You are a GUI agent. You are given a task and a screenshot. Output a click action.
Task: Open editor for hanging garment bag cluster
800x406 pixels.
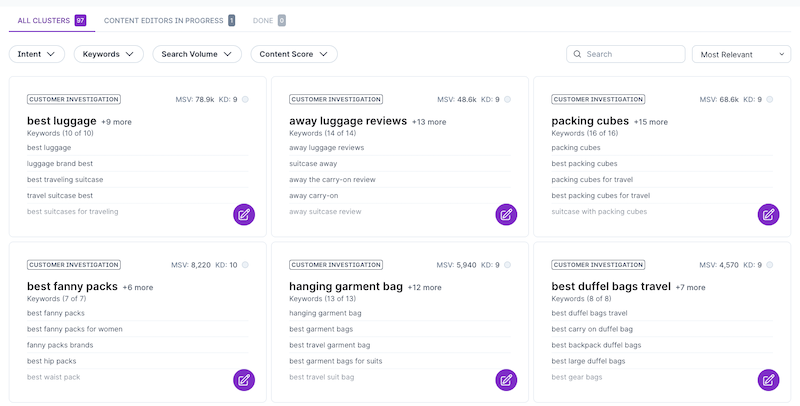(x=506, y=380)
